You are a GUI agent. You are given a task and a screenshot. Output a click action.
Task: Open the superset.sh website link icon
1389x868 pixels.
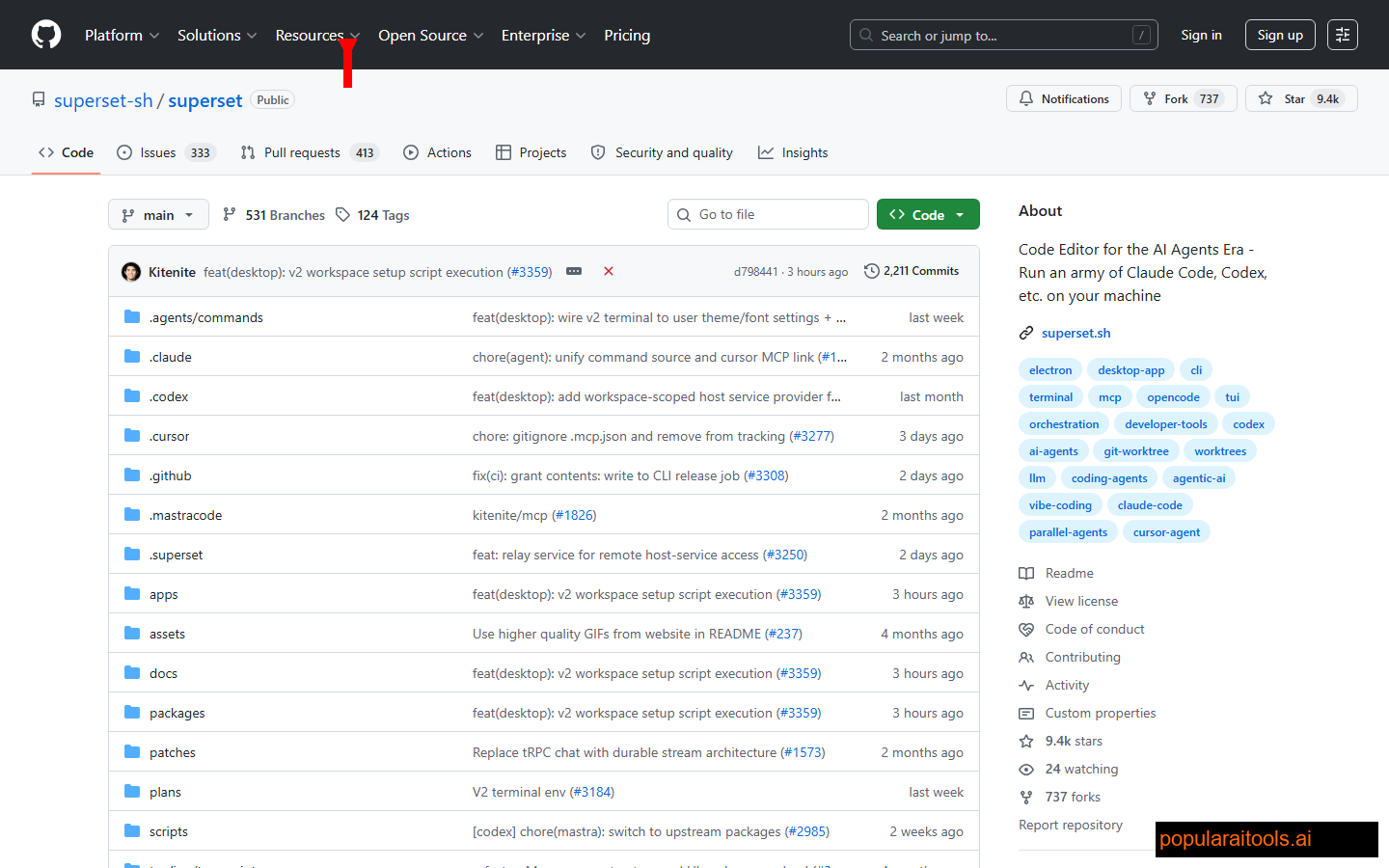1025,332
